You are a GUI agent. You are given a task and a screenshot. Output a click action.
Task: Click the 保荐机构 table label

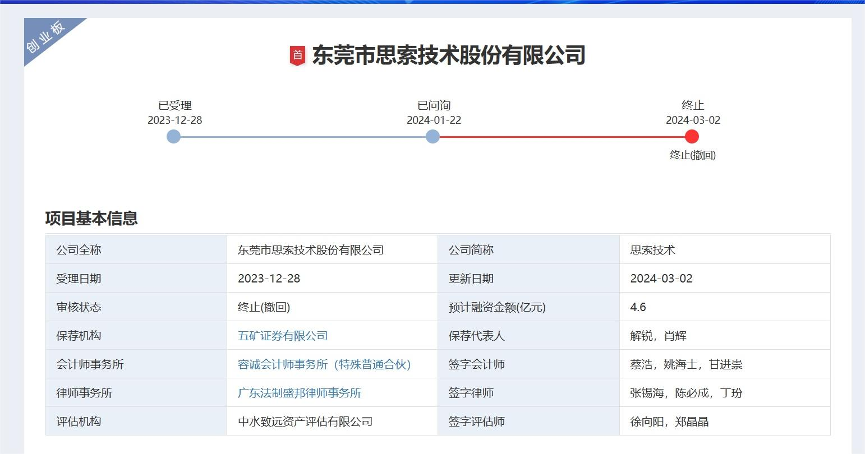(78, 336)
